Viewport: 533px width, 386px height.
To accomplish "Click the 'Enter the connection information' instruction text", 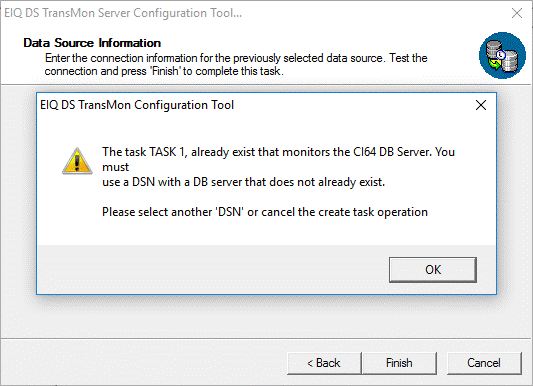I will [x=236, y=65].
